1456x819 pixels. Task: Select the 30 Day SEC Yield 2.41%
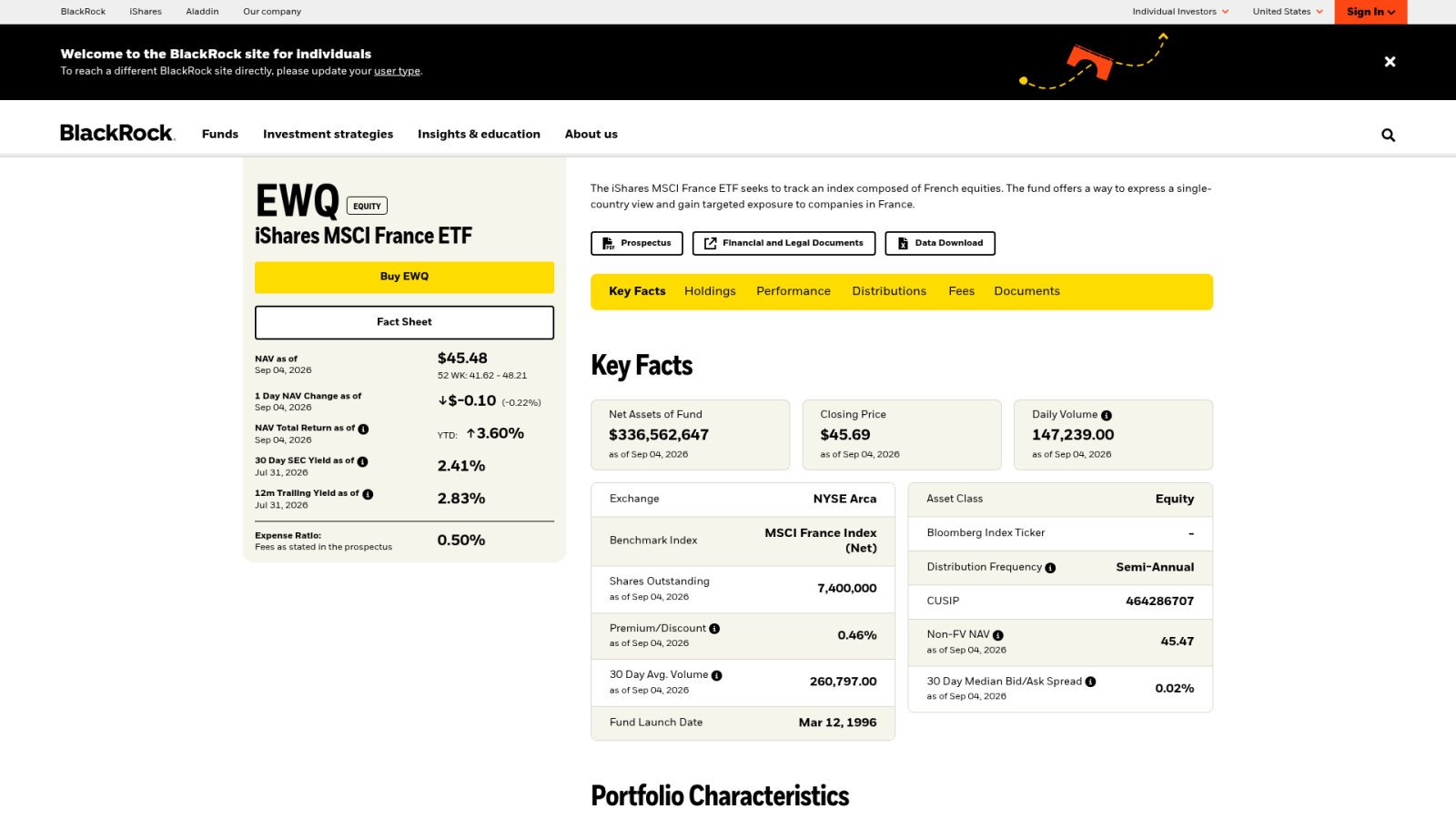[461, 466]
